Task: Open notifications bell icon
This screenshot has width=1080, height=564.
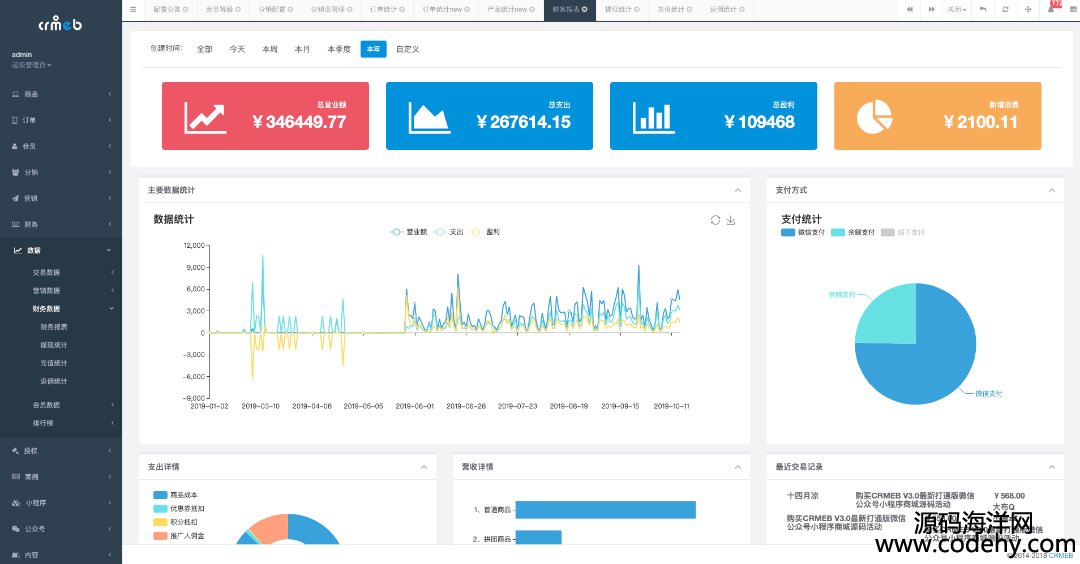Action: 1052,9
